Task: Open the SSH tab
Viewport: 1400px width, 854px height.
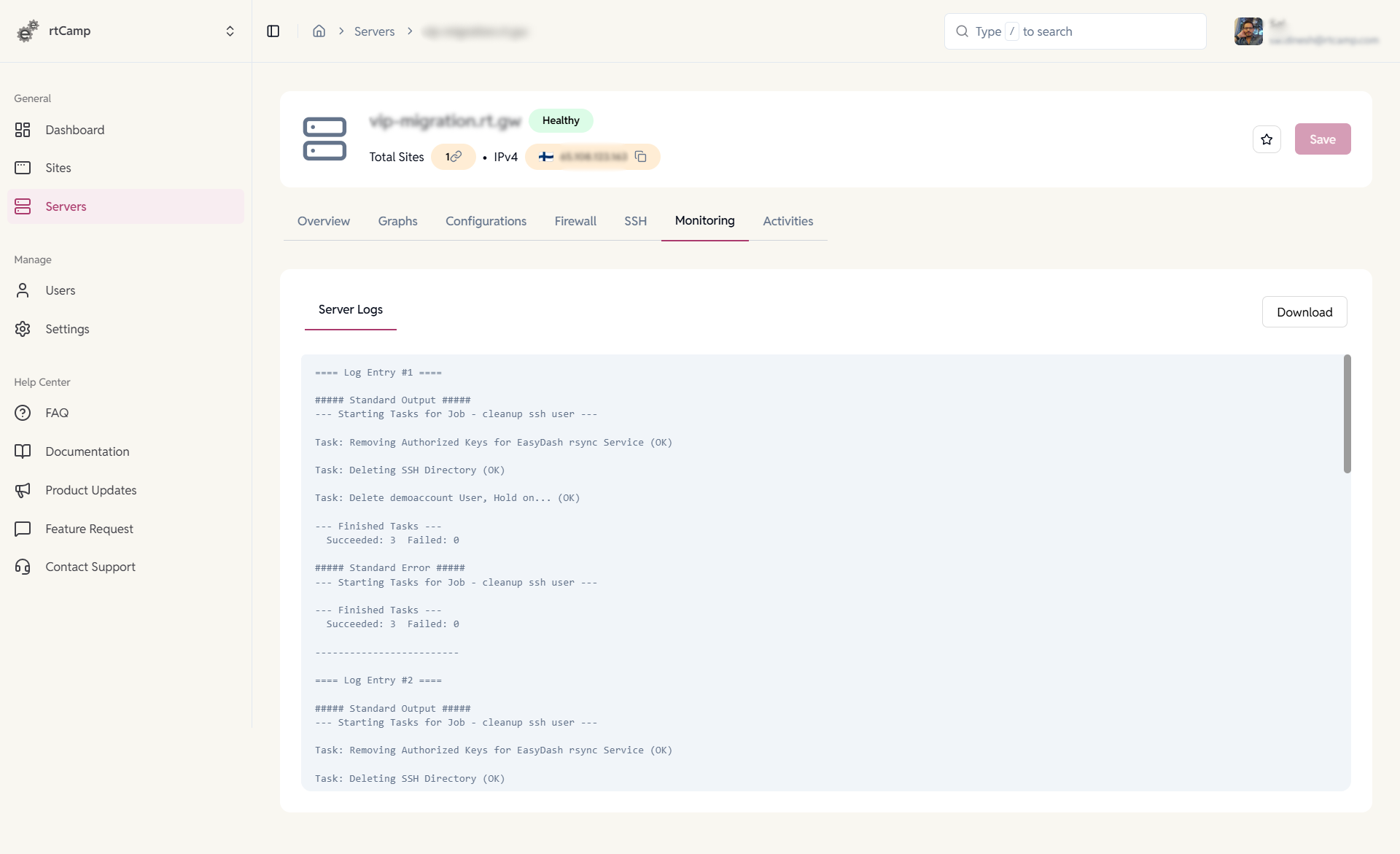Action: [x=635, y=221]
